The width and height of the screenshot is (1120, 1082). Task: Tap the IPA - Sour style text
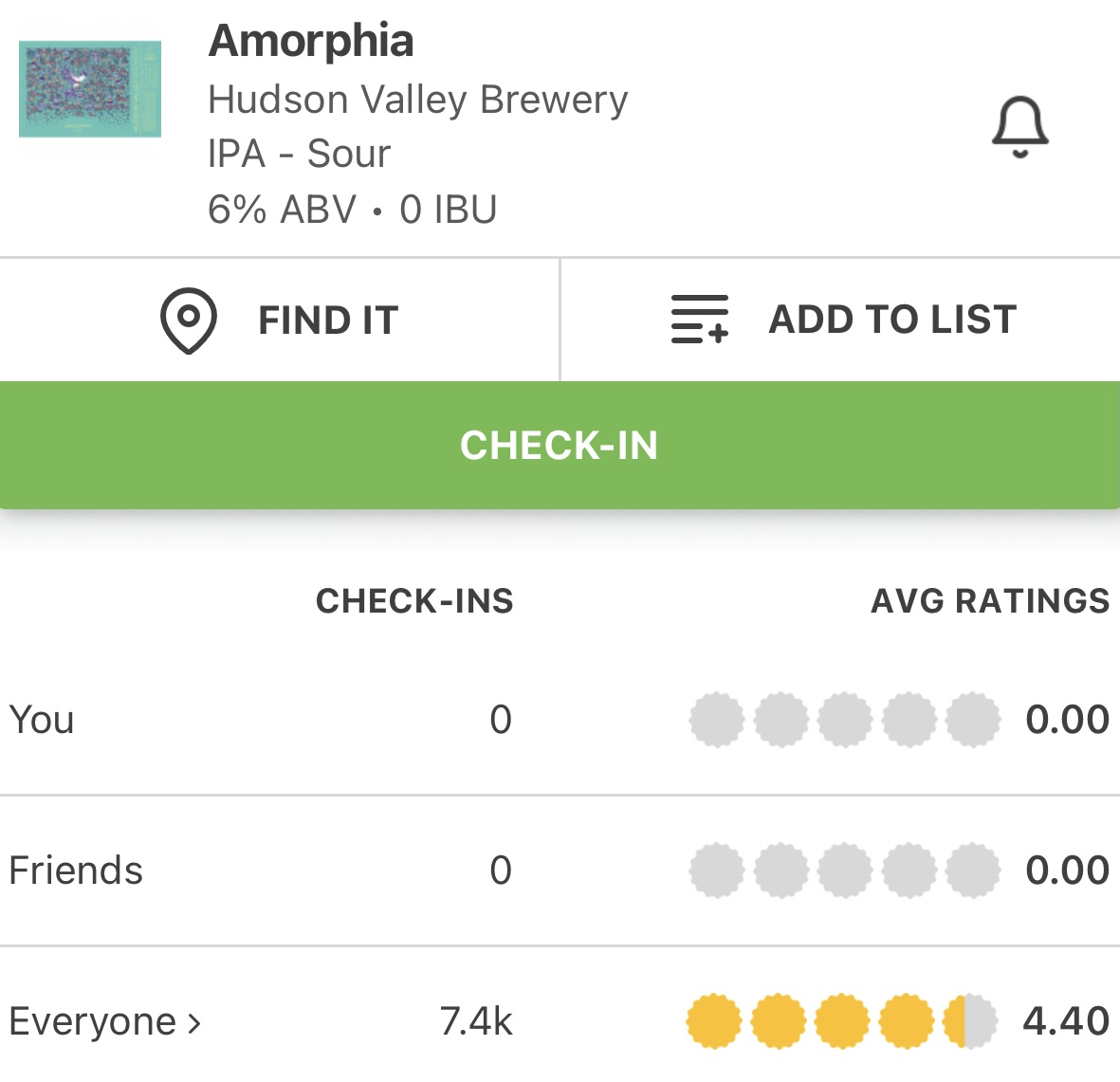[x=299, y=154]
